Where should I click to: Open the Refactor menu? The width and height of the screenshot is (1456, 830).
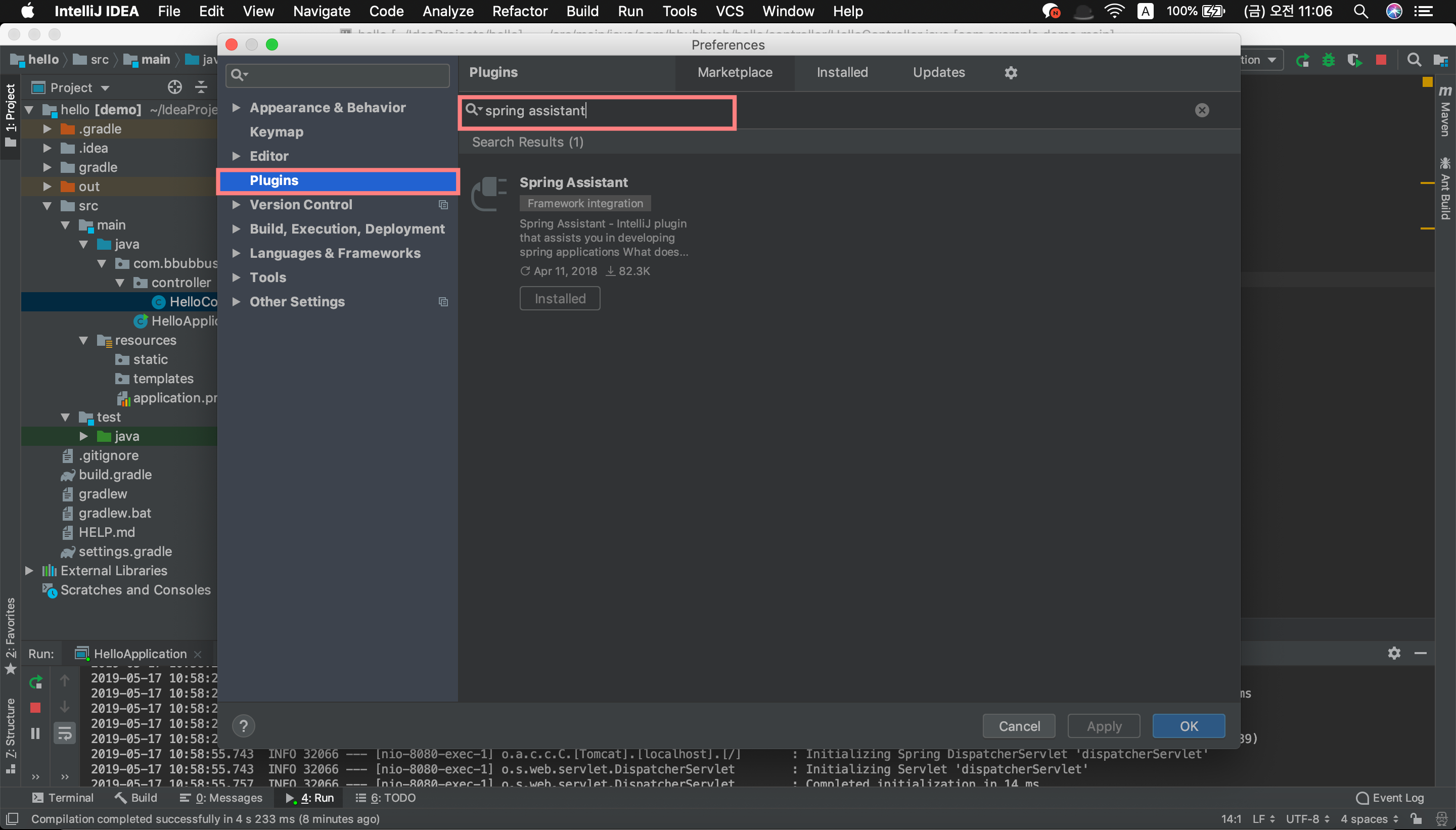tap(519, 11)
